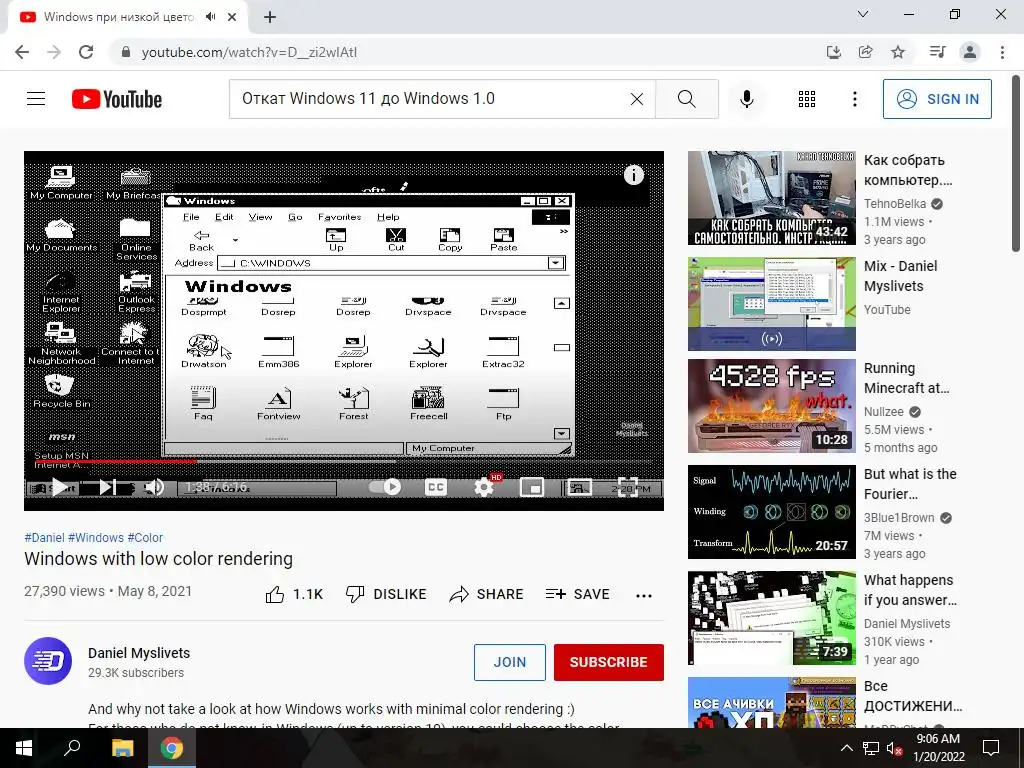The width and height of the screenshot is (1024, 768).
Task: Open the Daniel Myslivets channel name link
Action: (x=139, y=653)
